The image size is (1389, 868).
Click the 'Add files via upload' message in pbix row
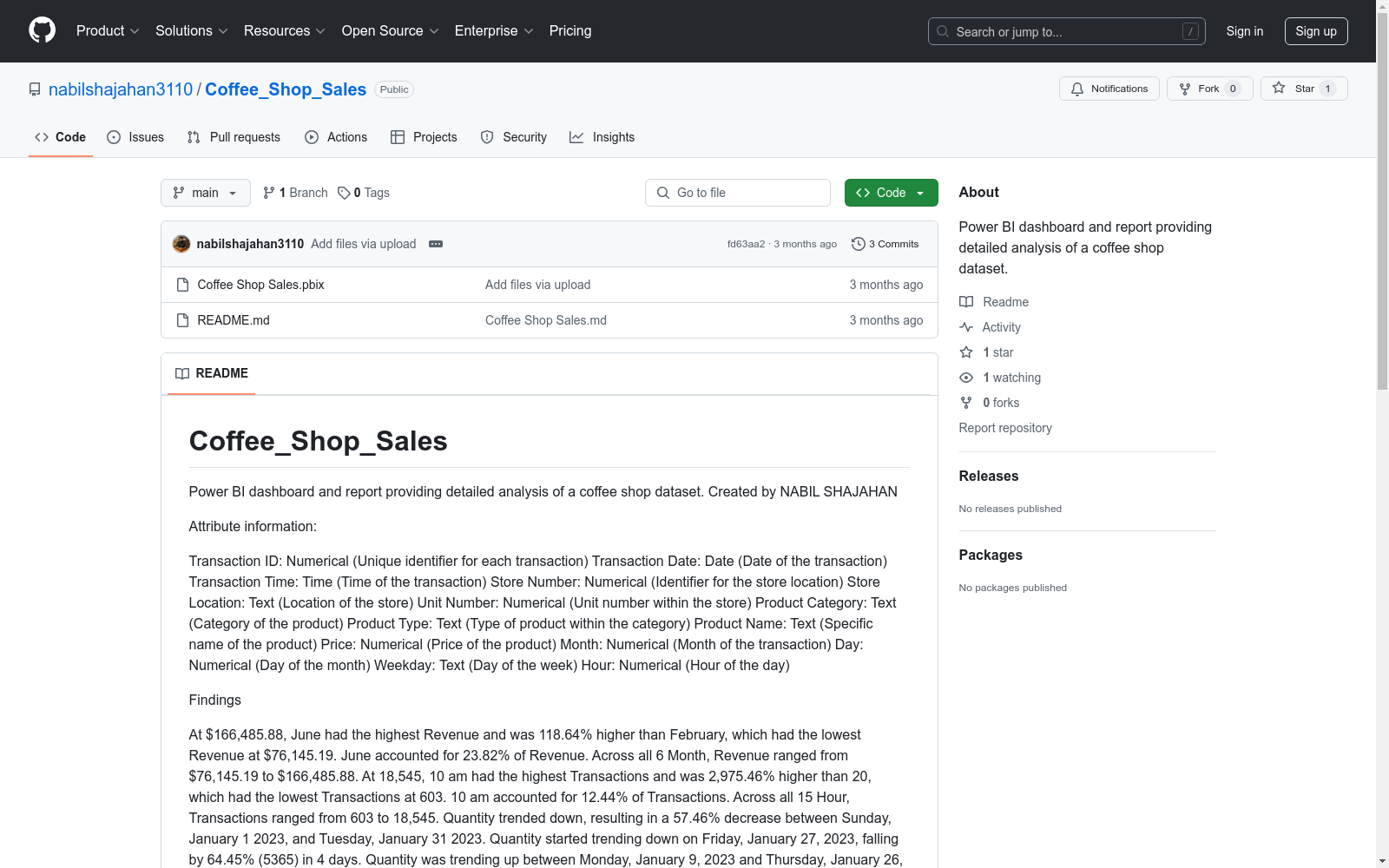[x=537, y=285]
